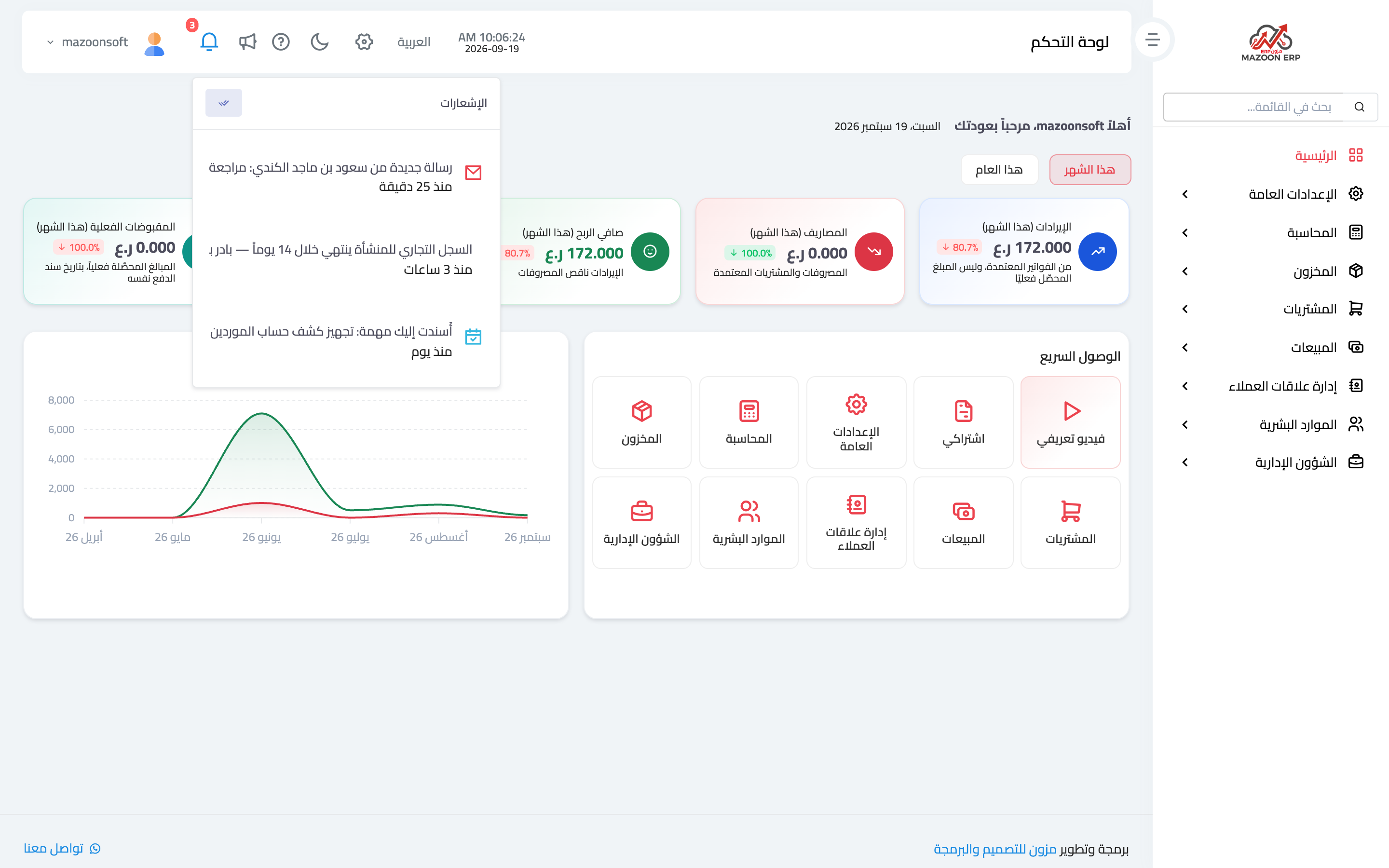Screen dimensions: 1389x868
Task: Open اشتراكي quick access tile
Action: click(x=963, y=422)
